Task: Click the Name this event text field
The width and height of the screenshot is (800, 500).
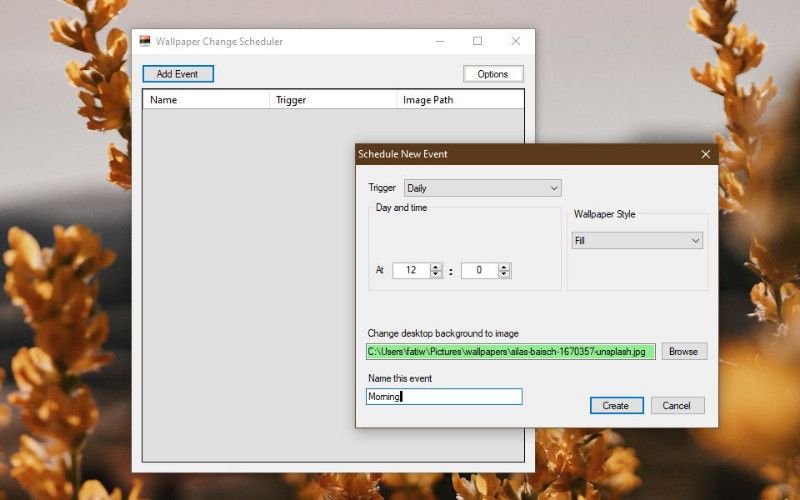Action: pyautogui.click(x=444, y=397)
